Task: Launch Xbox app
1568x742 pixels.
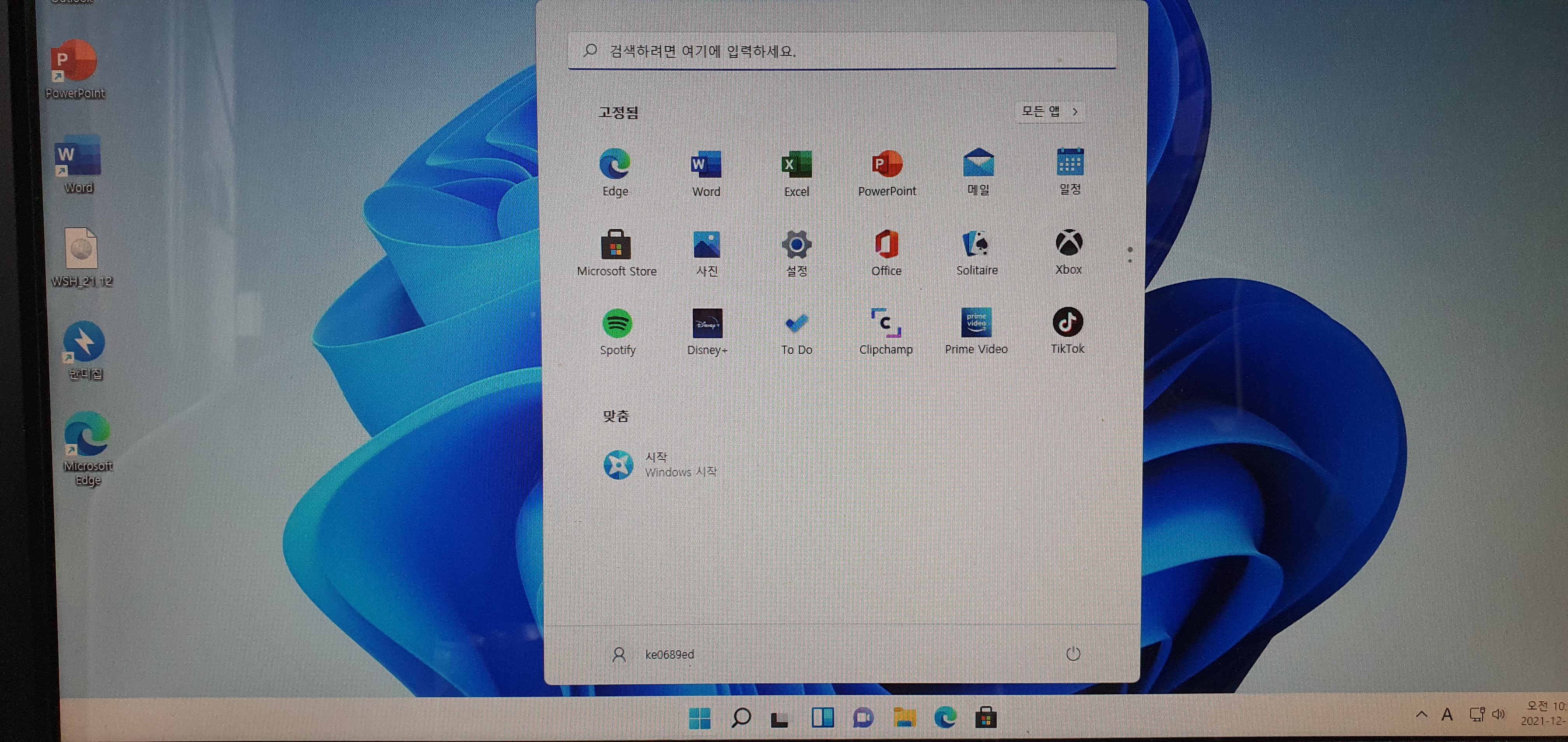Action: [x=1068, y=251]
